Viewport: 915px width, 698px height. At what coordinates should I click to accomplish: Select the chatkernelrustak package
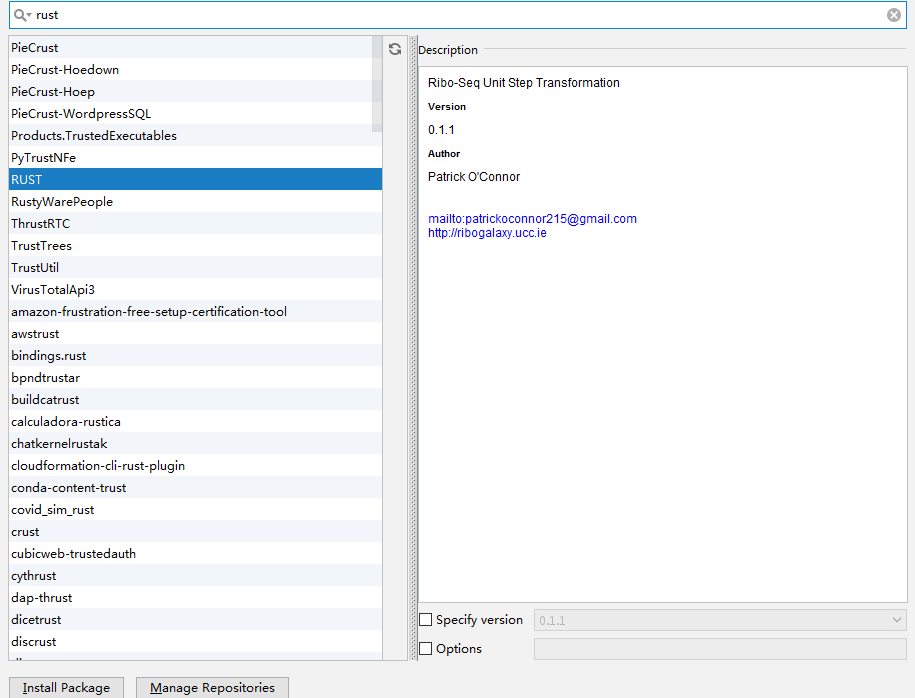click(x=195, y=443)
